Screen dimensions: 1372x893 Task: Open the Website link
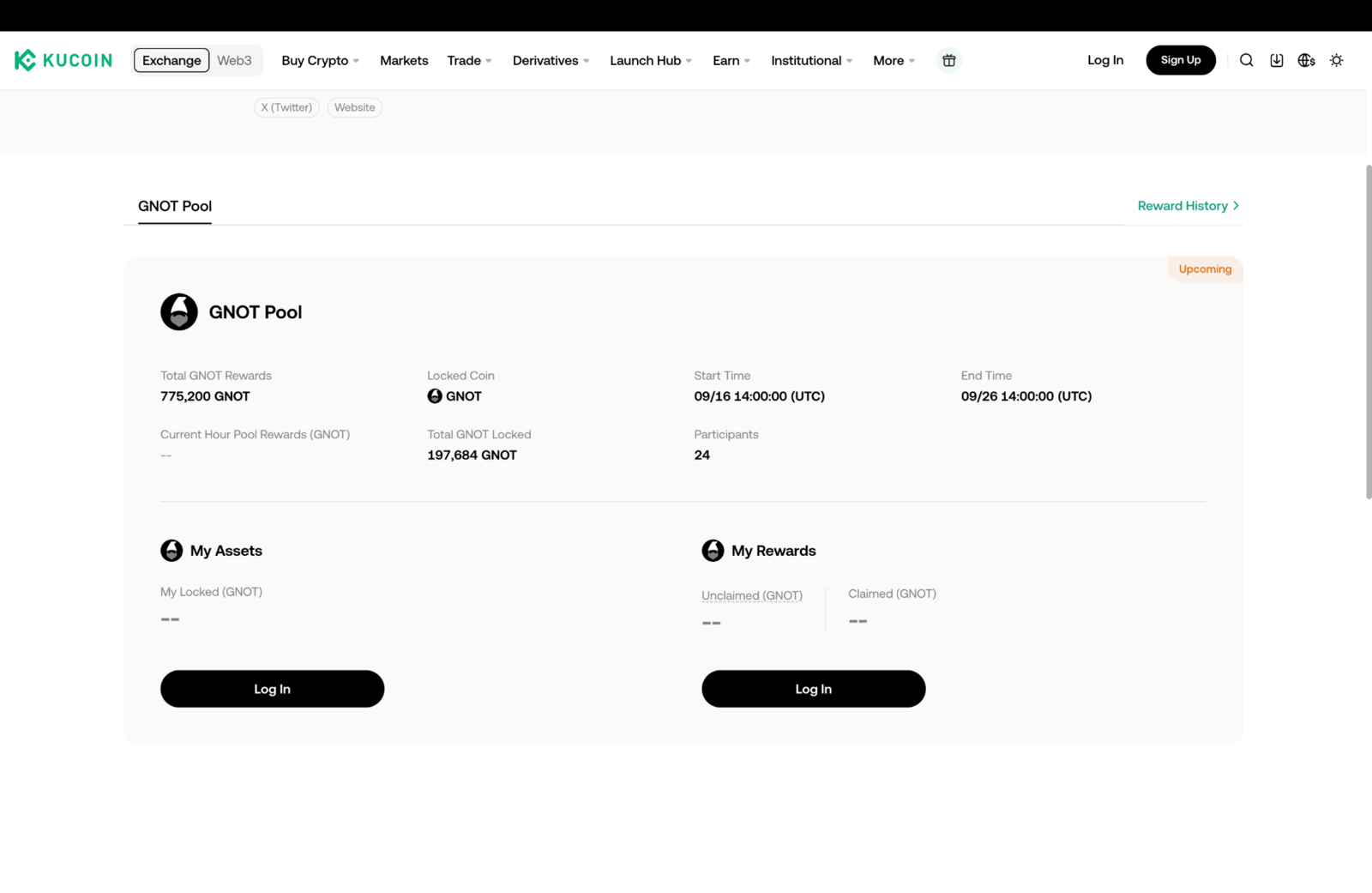pyautogui.click(x=354, y=107)
